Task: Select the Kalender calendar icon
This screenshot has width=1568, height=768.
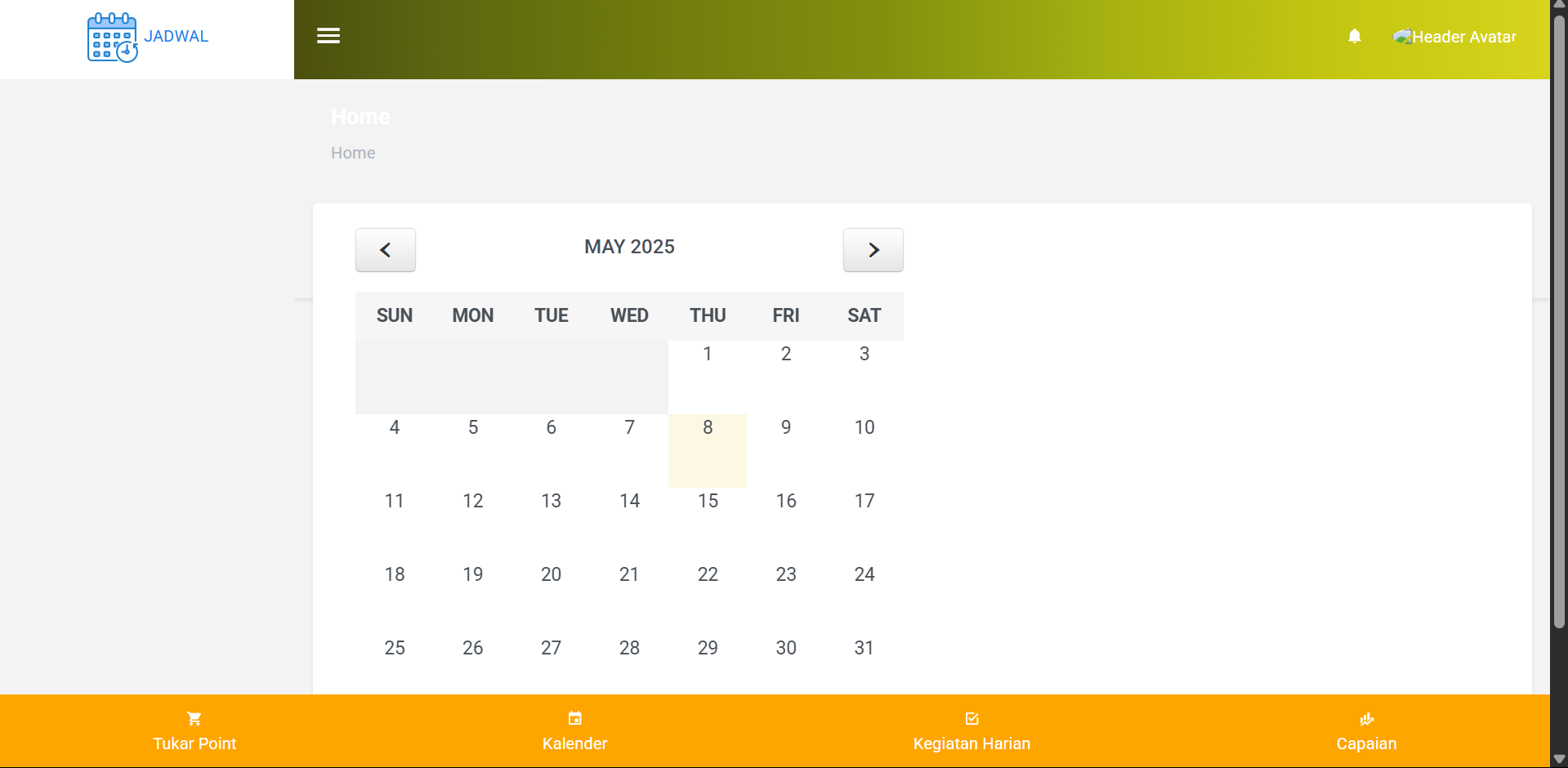Action: point(574,719)
